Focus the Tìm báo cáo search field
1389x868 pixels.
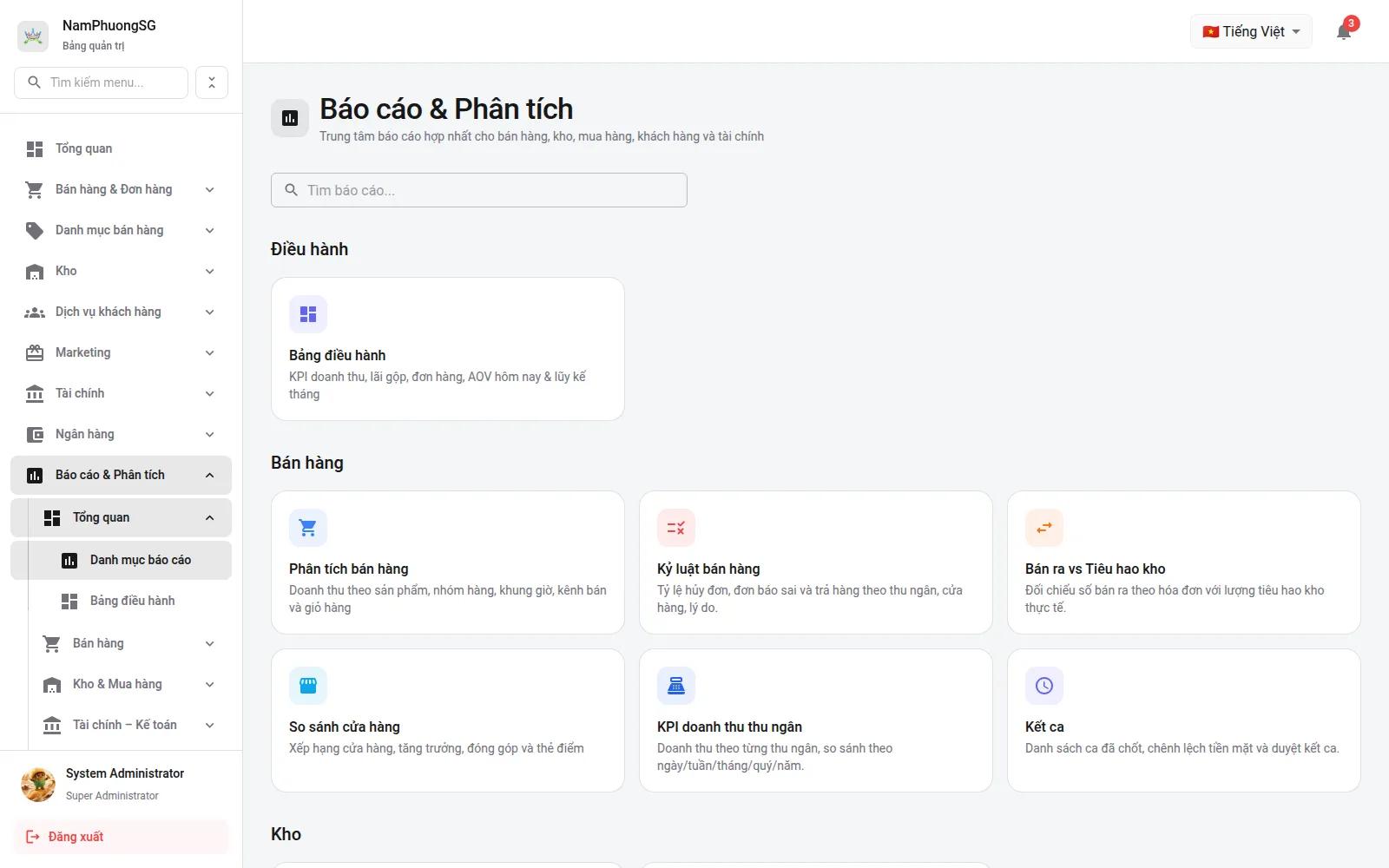click(479, 190)
